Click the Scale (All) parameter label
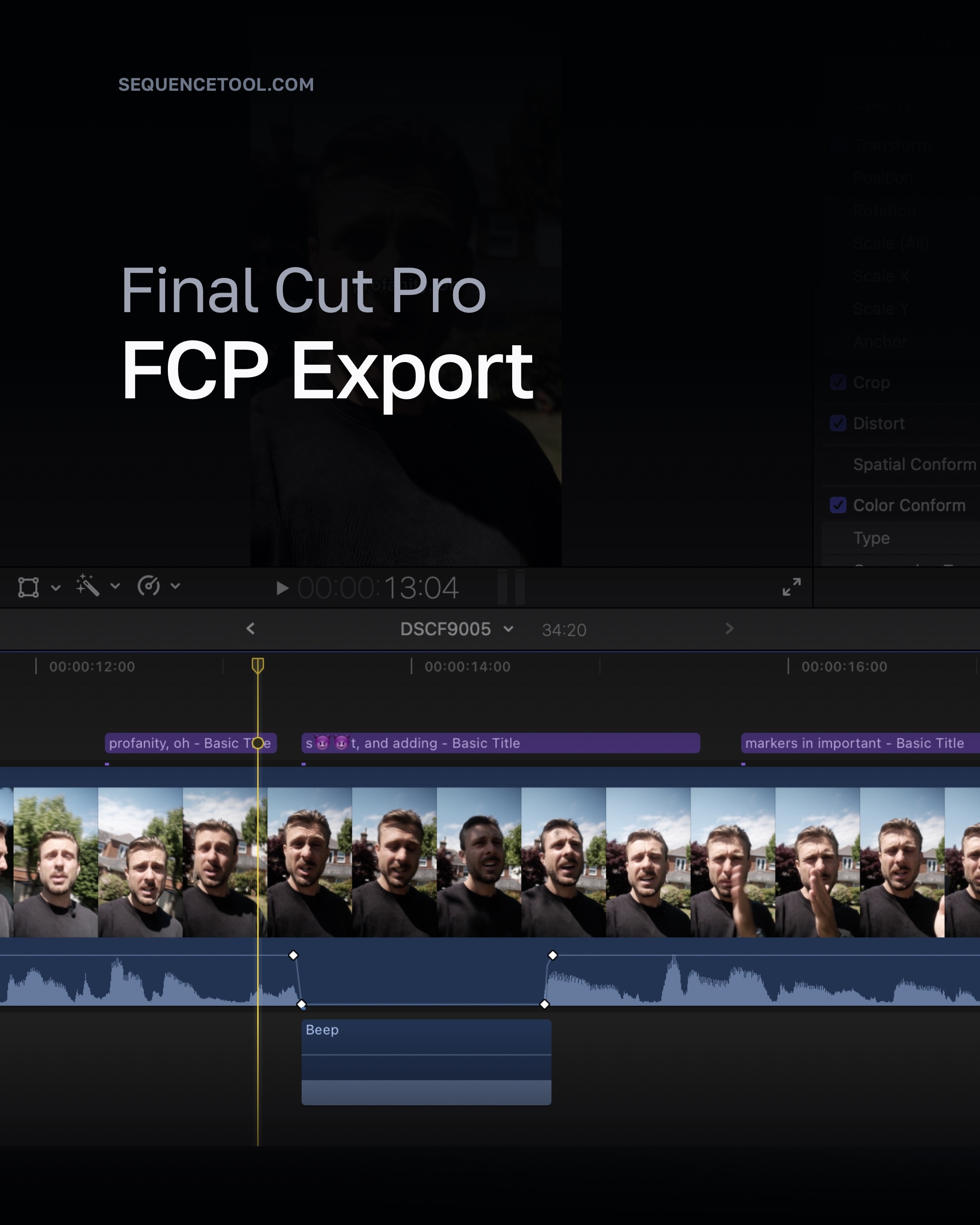 [891, 243]
